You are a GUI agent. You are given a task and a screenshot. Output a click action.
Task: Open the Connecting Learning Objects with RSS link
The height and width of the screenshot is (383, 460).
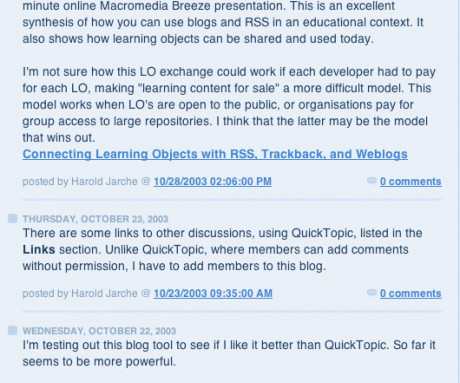tap(215, 154)
